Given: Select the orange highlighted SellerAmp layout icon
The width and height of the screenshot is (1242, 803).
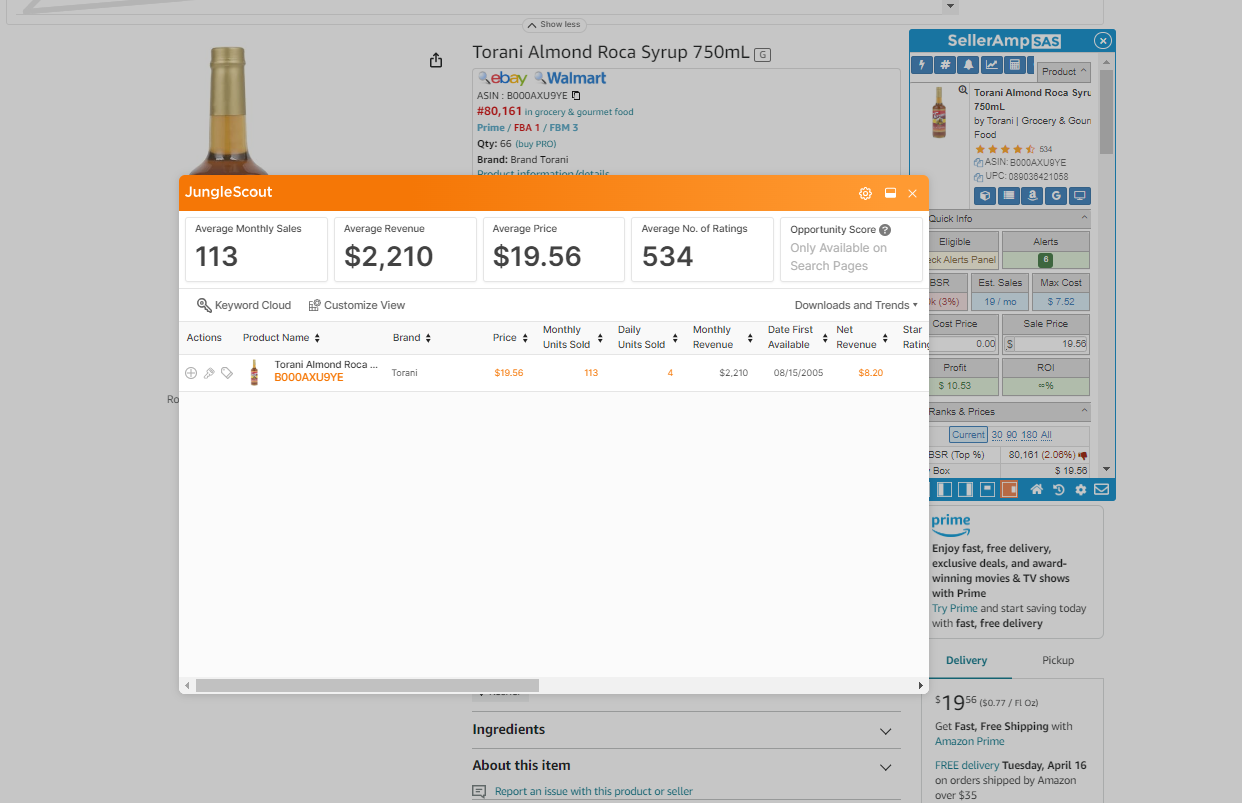Looking at the screenshot, I should [x=1009, y=490].
